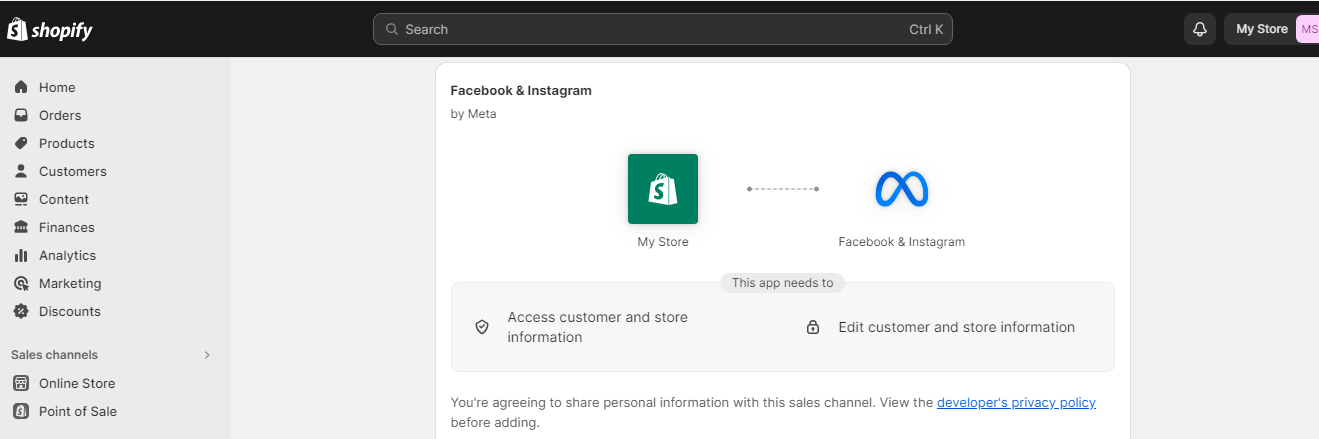1319x439 pixels.
Task: Click the Point of Sale icon
Action: point(21,411)
